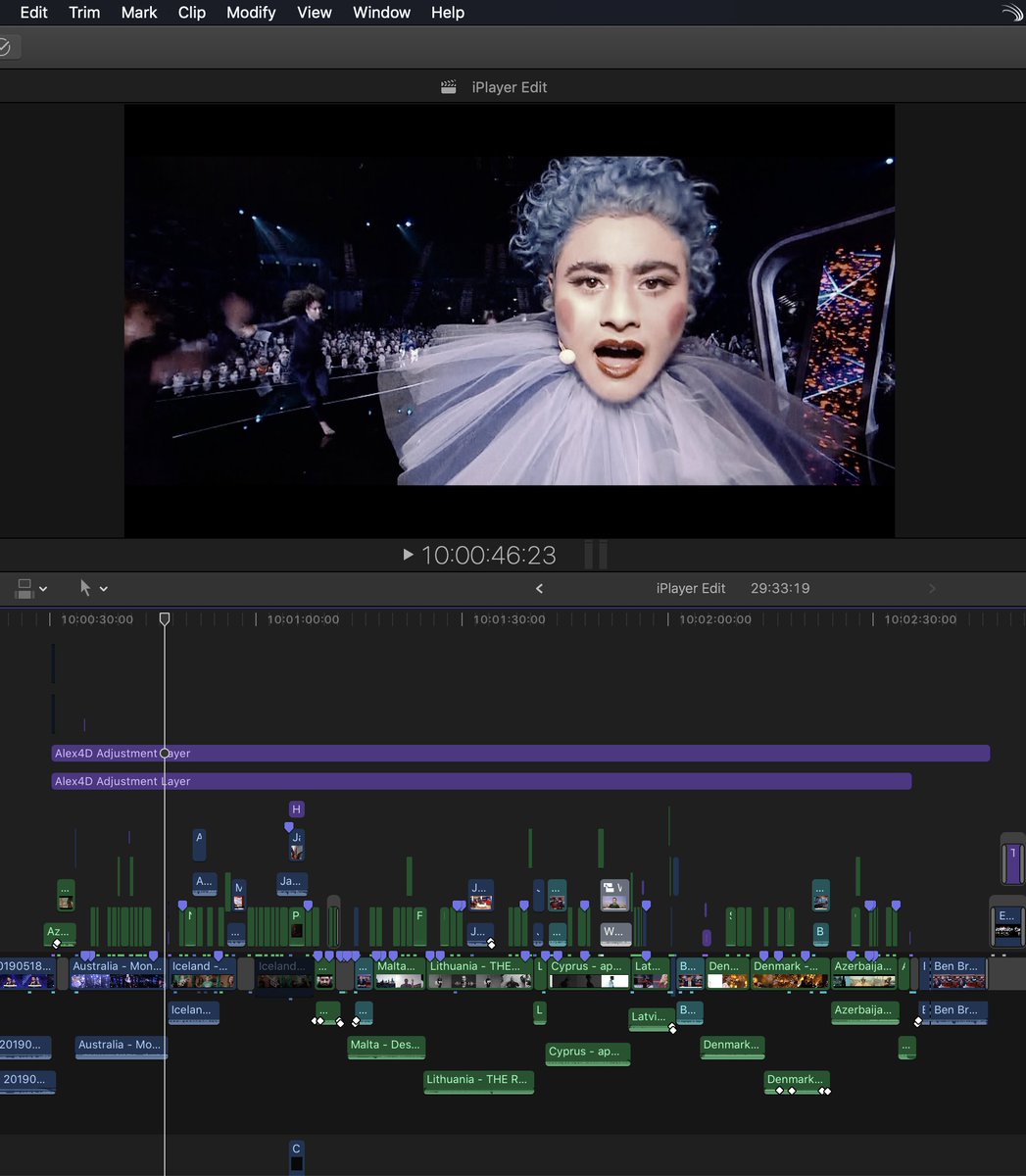Image resolution: width=1026 pixels, height=1176 pixels.
Task: Click ruler at 10:02:30:00
Action: point(920,619)
